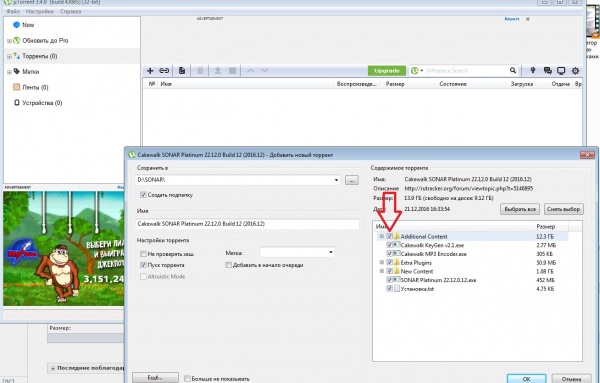Click the Размер column header in the torrent list

point(395,84)
